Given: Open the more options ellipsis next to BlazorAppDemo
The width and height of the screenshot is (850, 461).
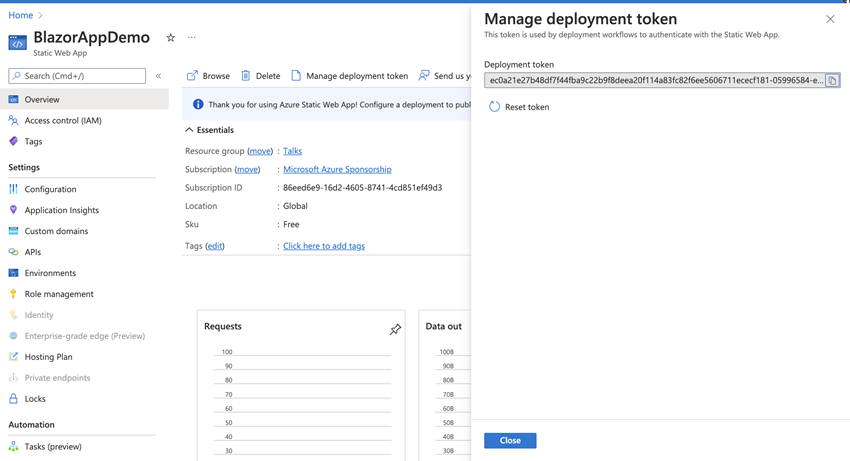Looking at the screenshot, I should pyautogui.click(x=191, y=37).
